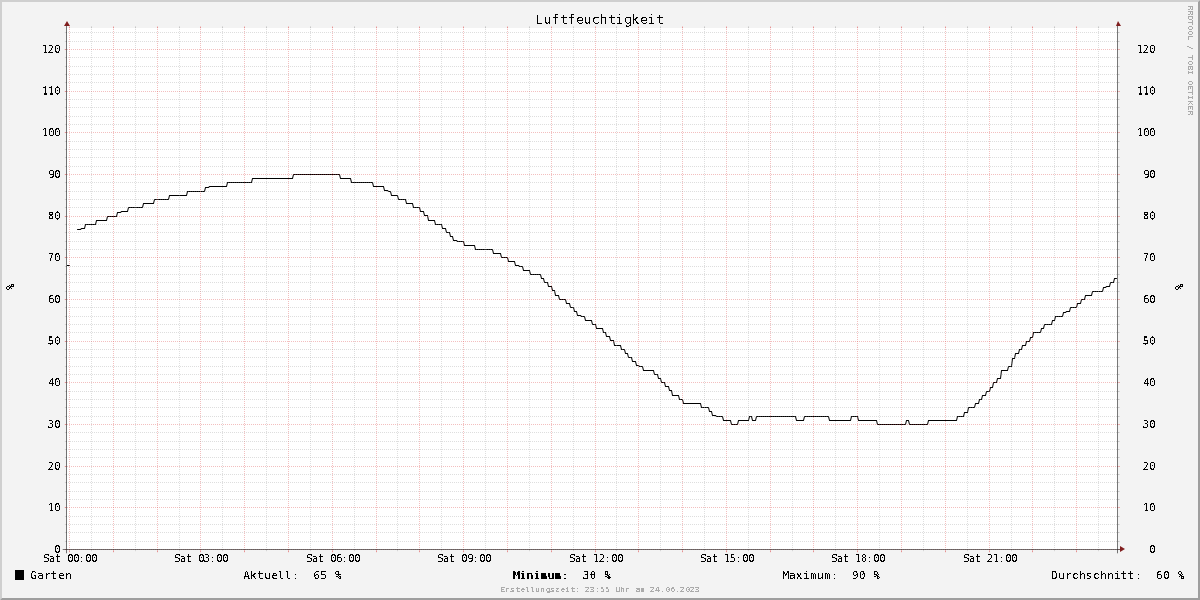The width and height of the screenshot is (1200, 600).
Task: Click the "Sat 15:00" time axis label
Action: point(727,558)
